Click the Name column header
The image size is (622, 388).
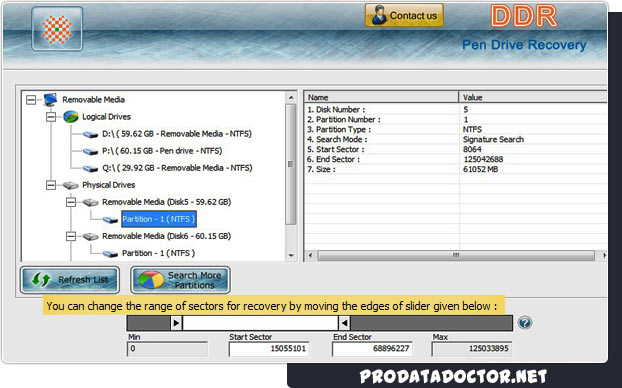381,97
